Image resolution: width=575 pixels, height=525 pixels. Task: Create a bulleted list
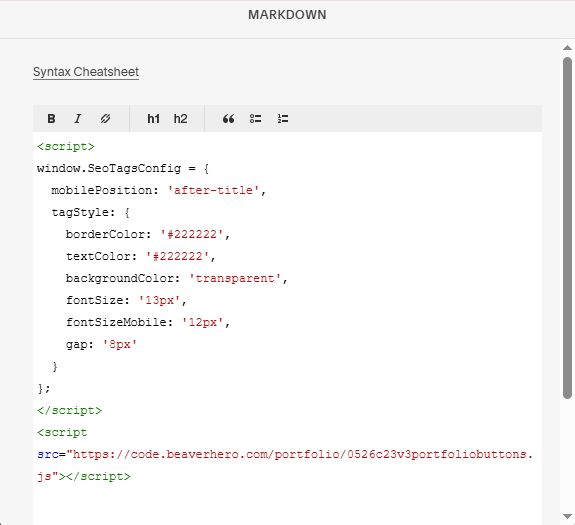[x=256, y=119]
